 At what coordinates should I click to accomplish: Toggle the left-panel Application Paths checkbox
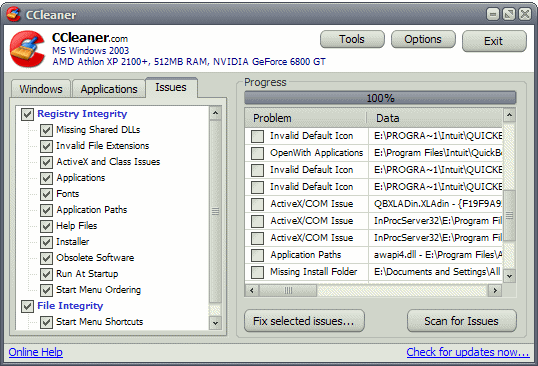(x=46, y=210)
